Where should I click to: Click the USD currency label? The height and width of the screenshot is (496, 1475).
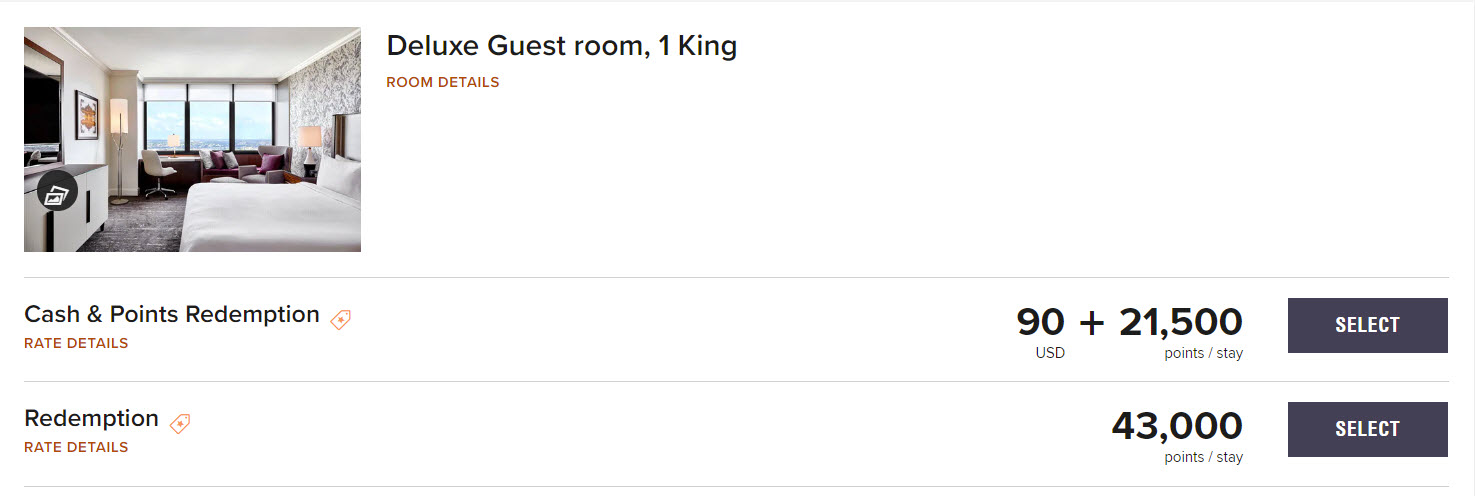(1050, 353)
